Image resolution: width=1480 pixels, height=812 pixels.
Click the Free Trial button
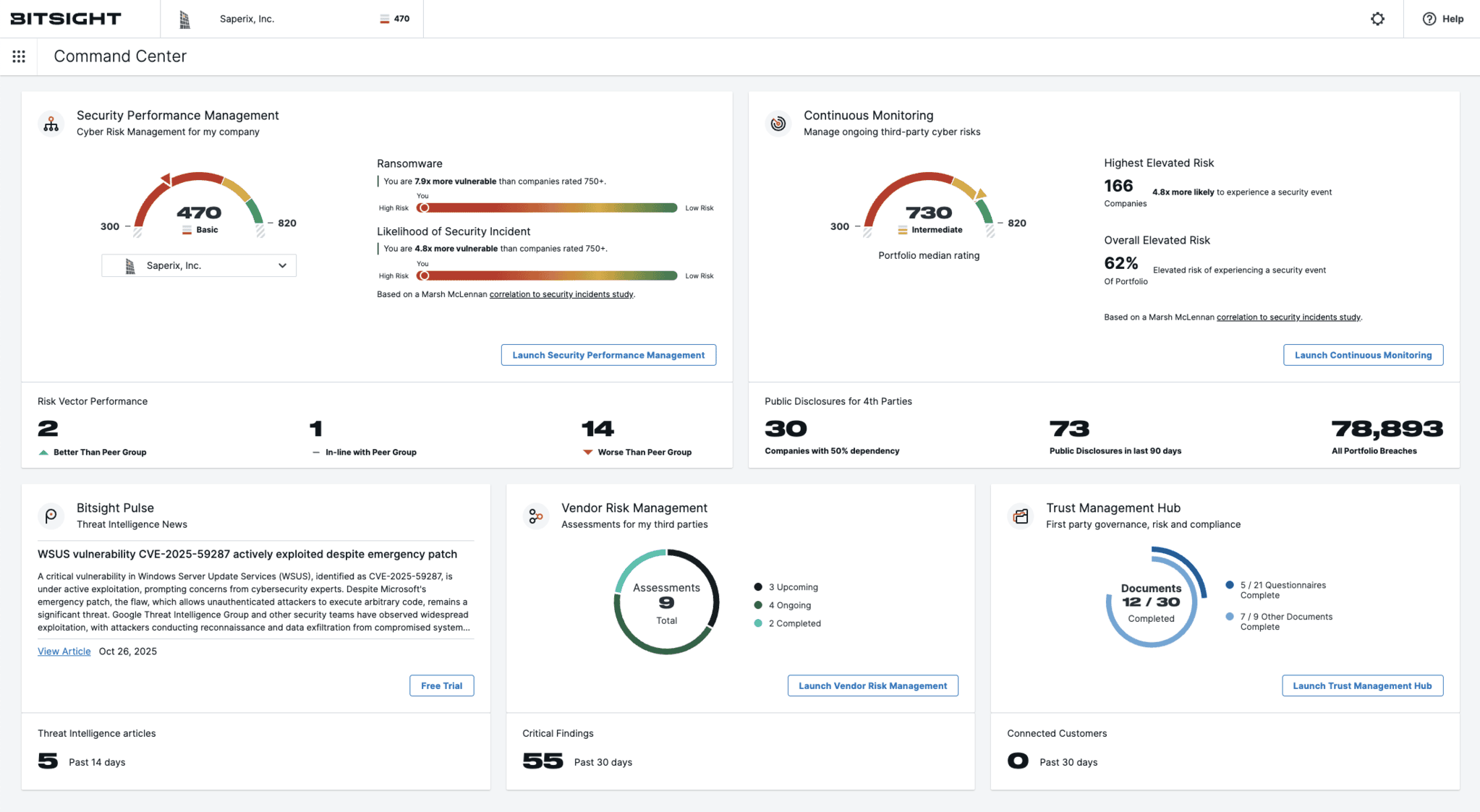pyautogui.click(x=441, y=685)
